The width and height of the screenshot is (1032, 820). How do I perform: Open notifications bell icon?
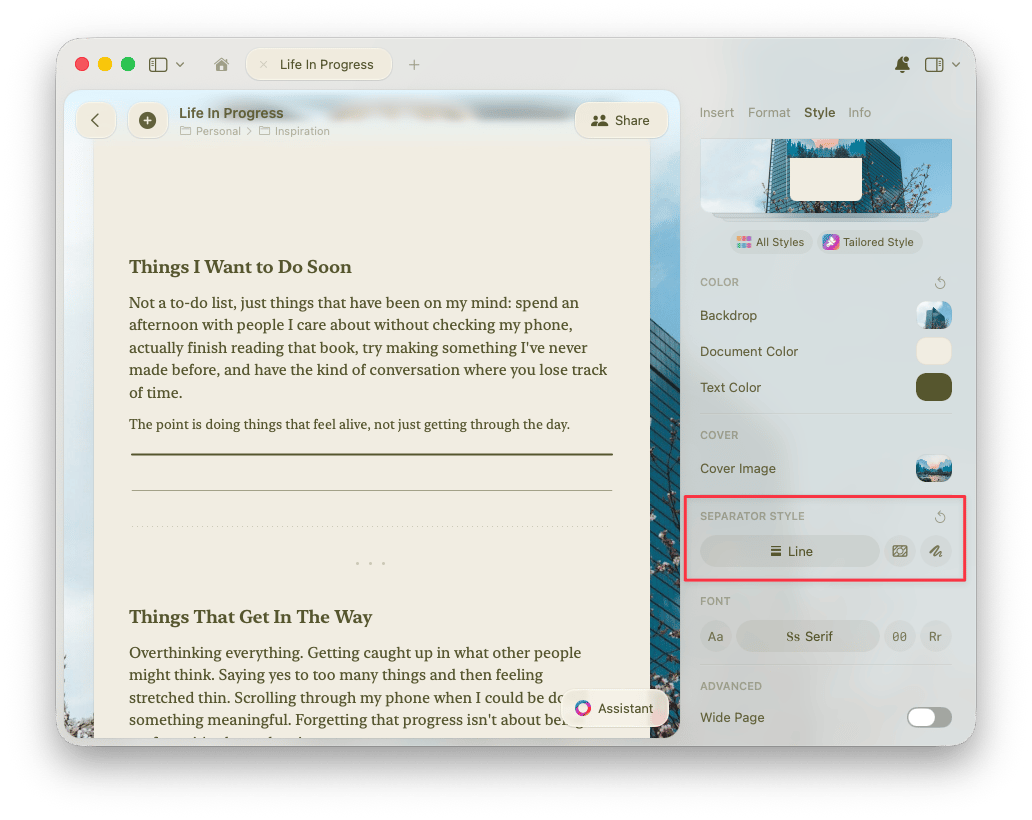[x=902, y=64]
